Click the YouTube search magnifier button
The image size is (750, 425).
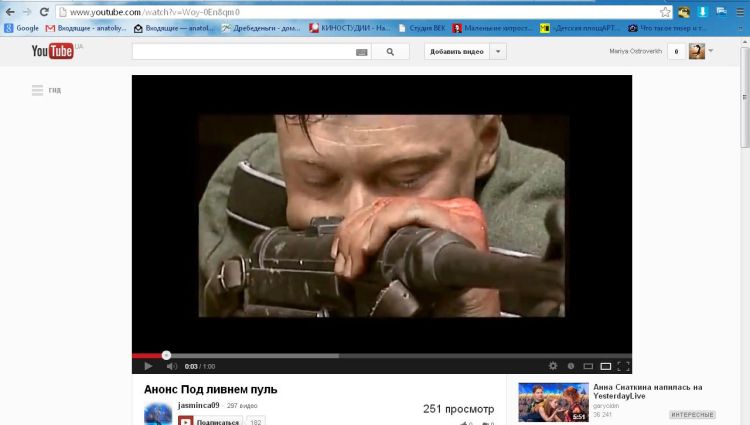tap(390, 52)
